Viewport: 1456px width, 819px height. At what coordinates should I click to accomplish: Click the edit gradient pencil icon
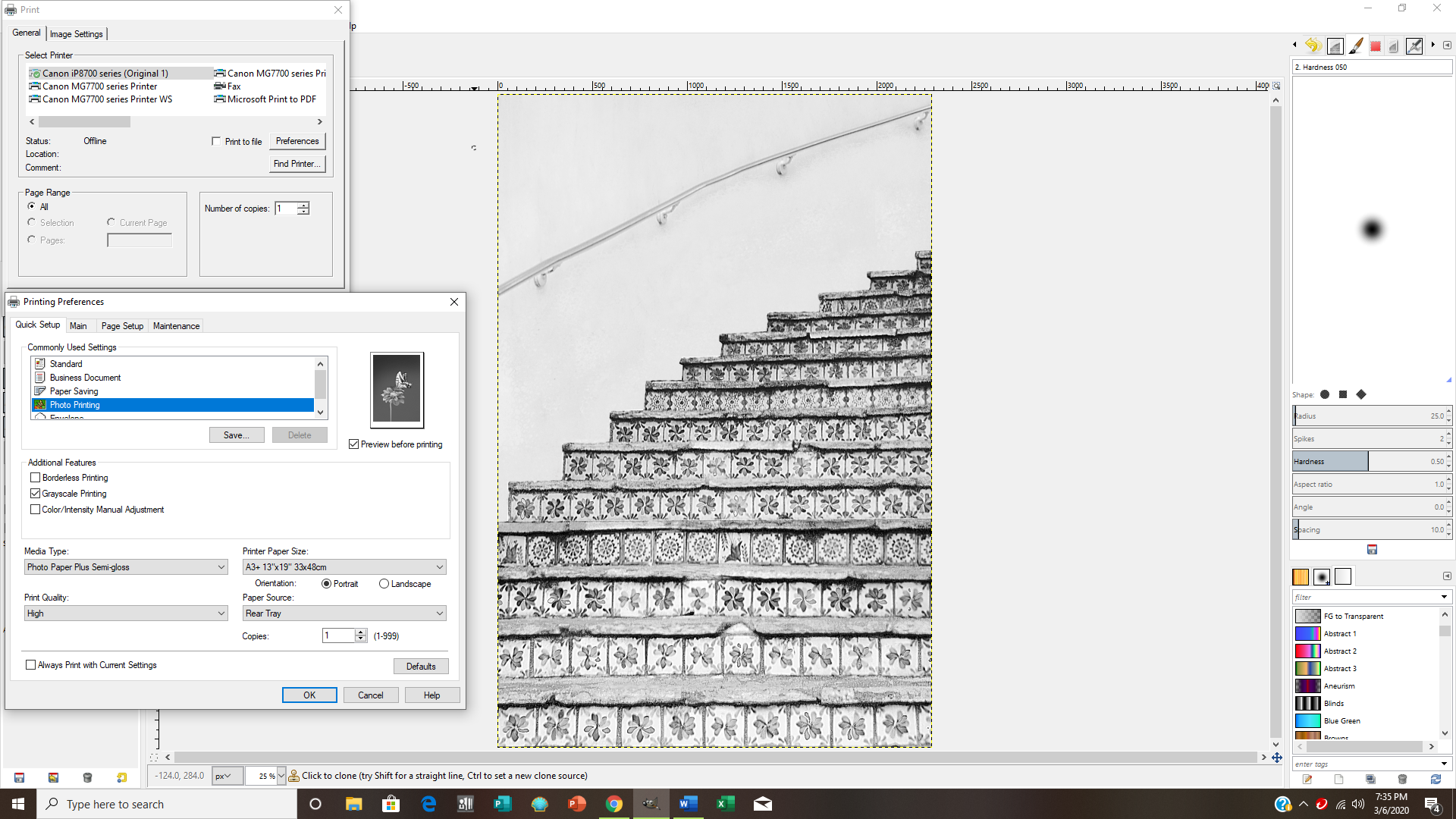point(1307,779)
